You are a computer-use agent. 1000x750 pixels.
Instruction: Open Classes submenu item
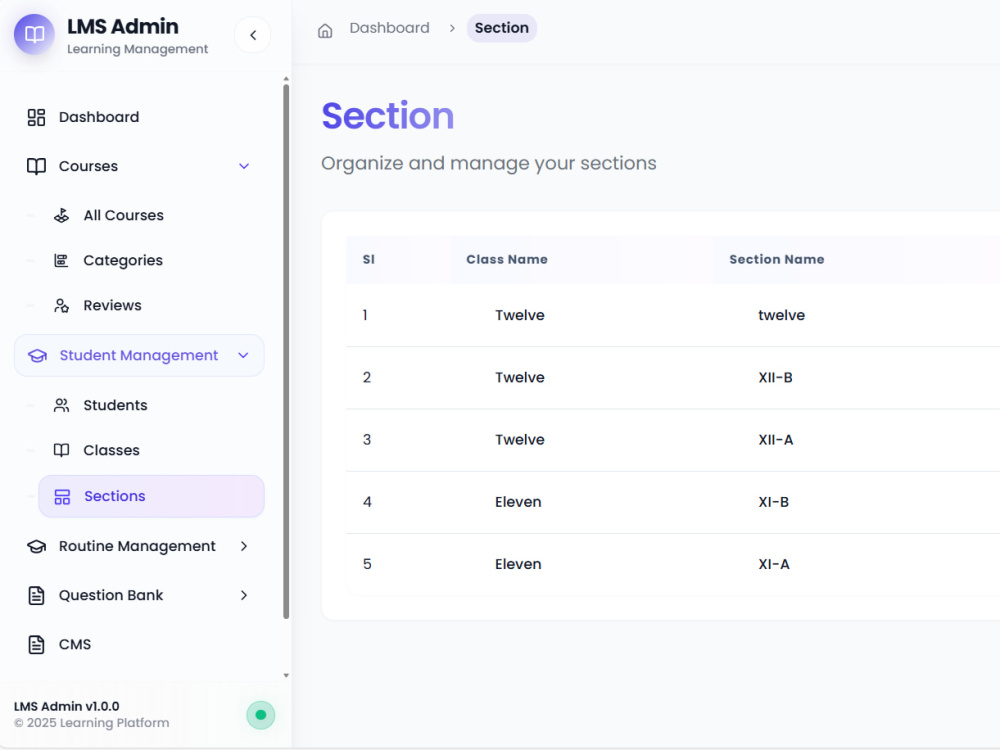coord(112,450)
